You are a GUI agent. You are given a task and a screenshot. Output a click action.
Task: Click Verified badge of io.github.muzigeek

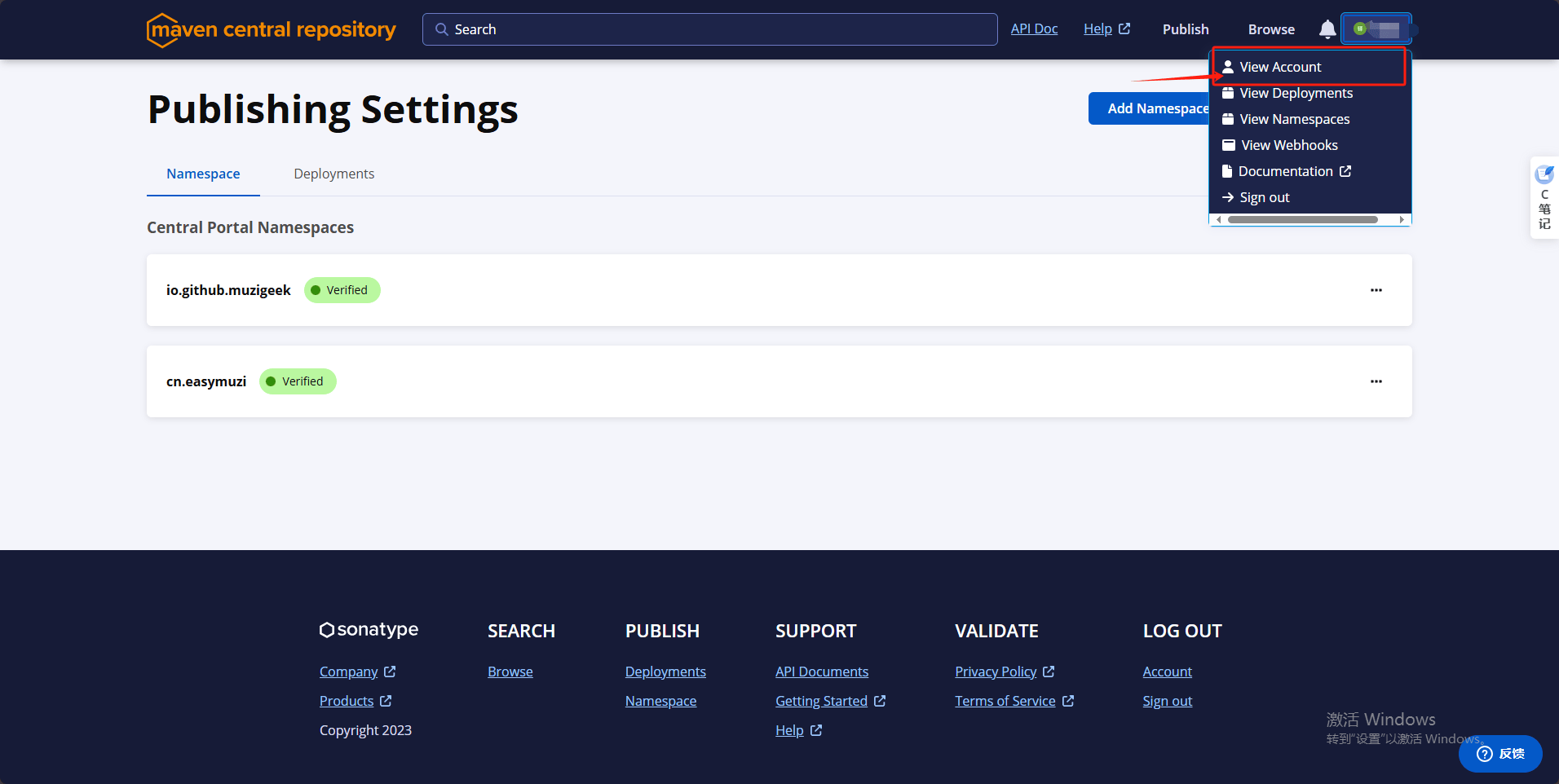[342, 290]
